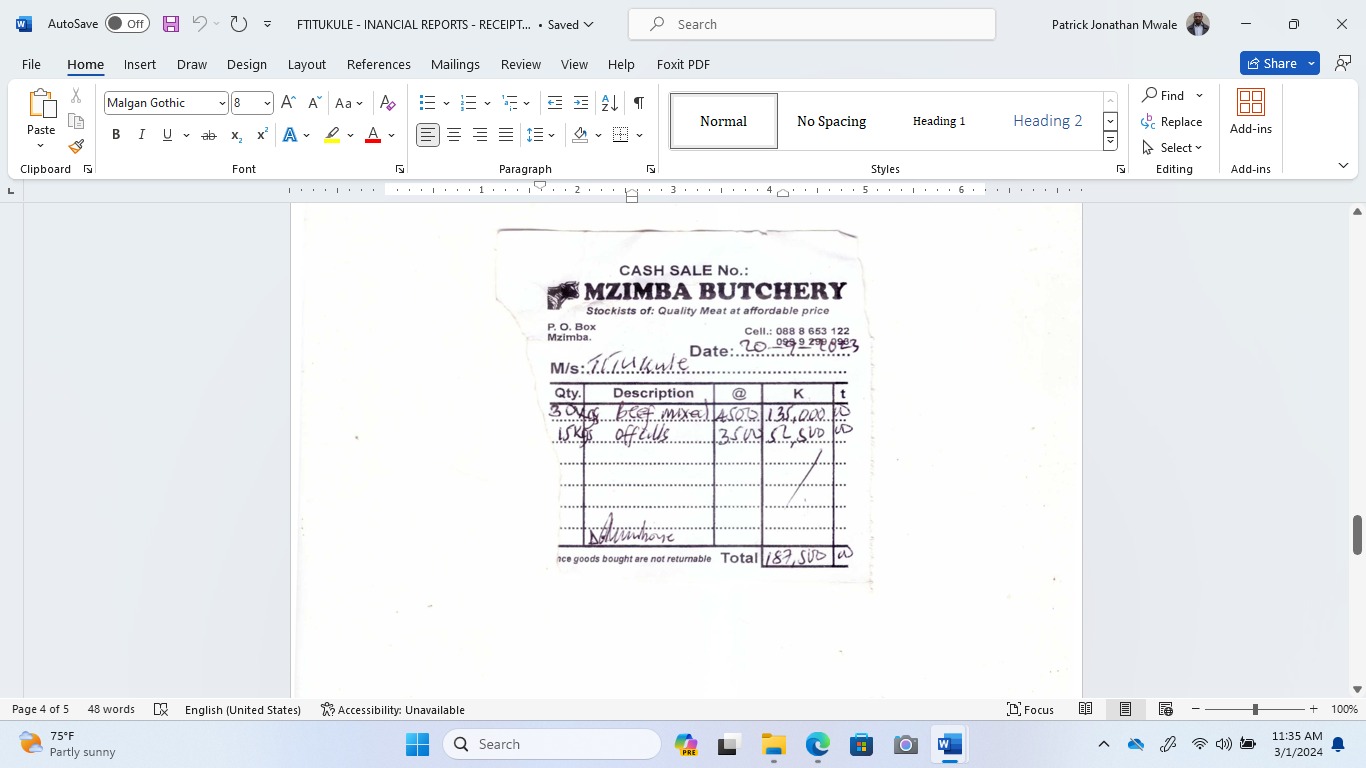Screen dimensions: 1366x768
Task: Decrease paragraph indent
Action: pyautogui.click(x=555, y=103)
